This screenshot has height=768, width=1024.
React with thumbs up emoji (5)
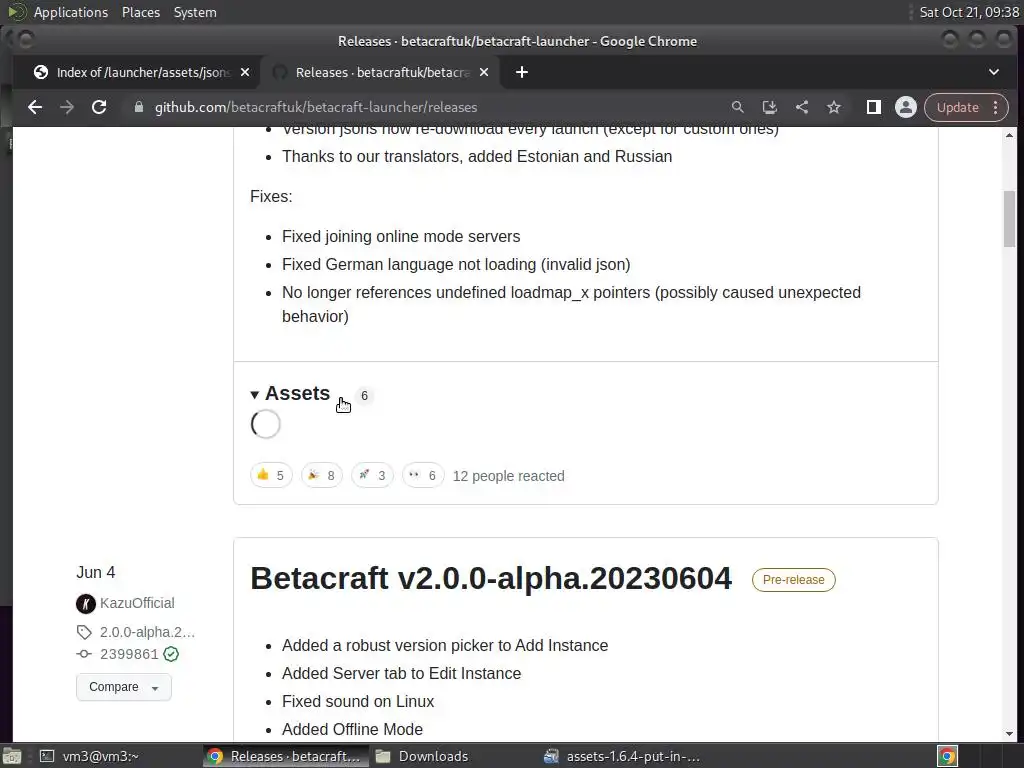click(271, 475)
